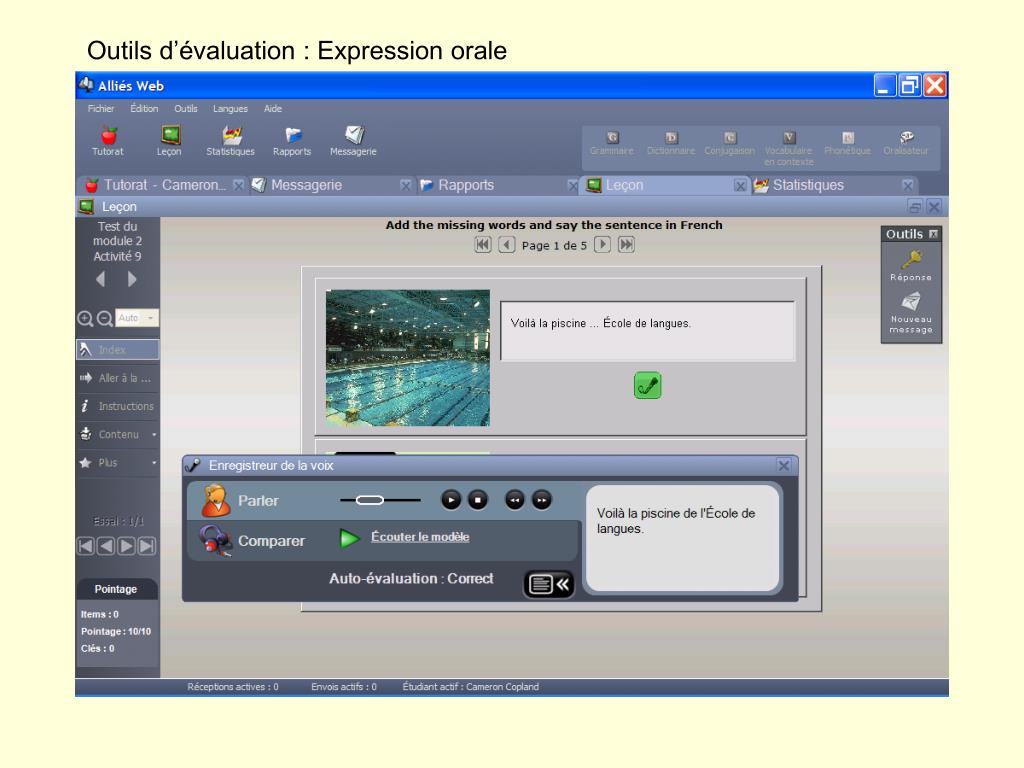
Task: Open the Messagerie toolbar icon
Action: tap(353, 140)
